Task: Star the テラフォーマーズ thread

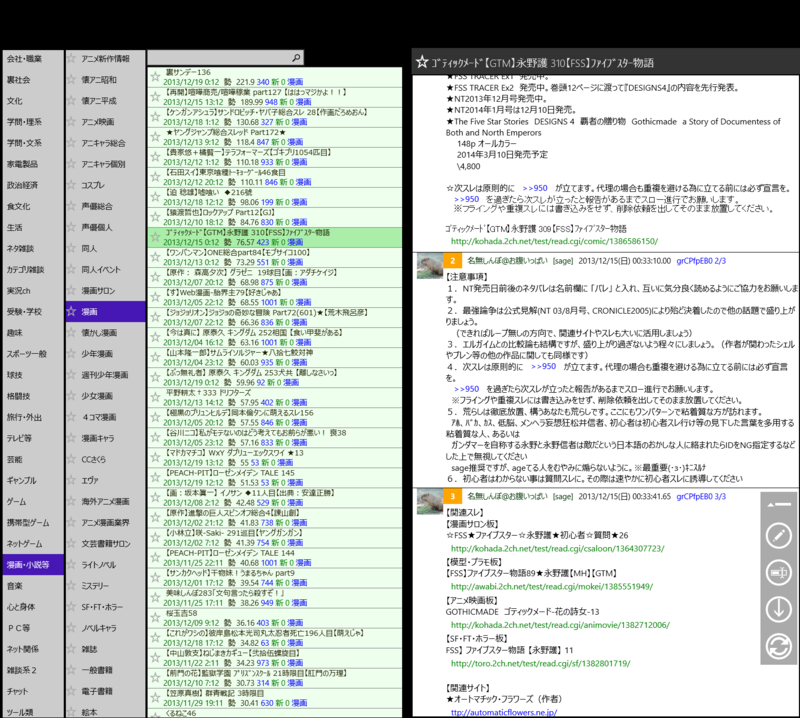Action: (155, 157)
